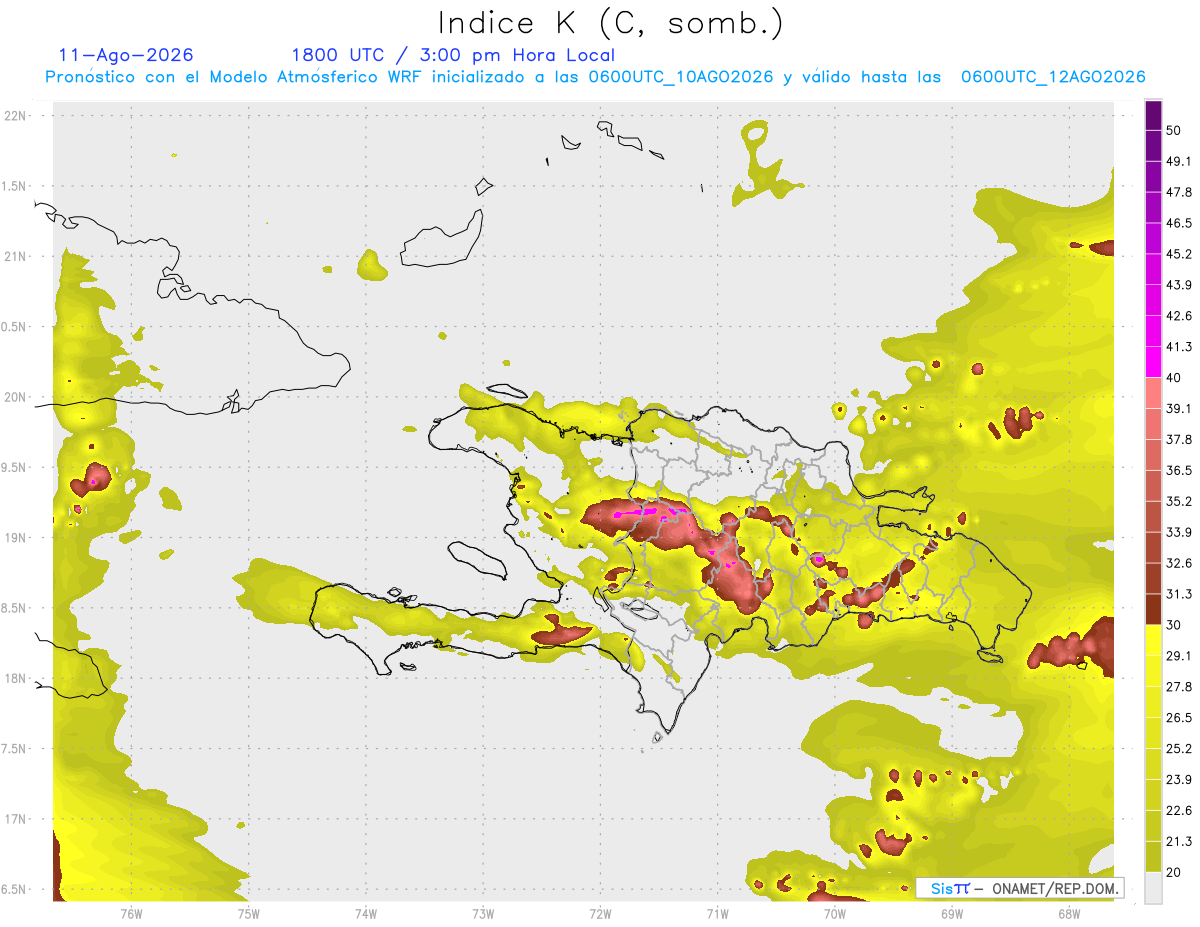The width and height of the screenshot is (1200, 927).
Task: Pick the light gray swatch below 20
Action: point(1153,888)
